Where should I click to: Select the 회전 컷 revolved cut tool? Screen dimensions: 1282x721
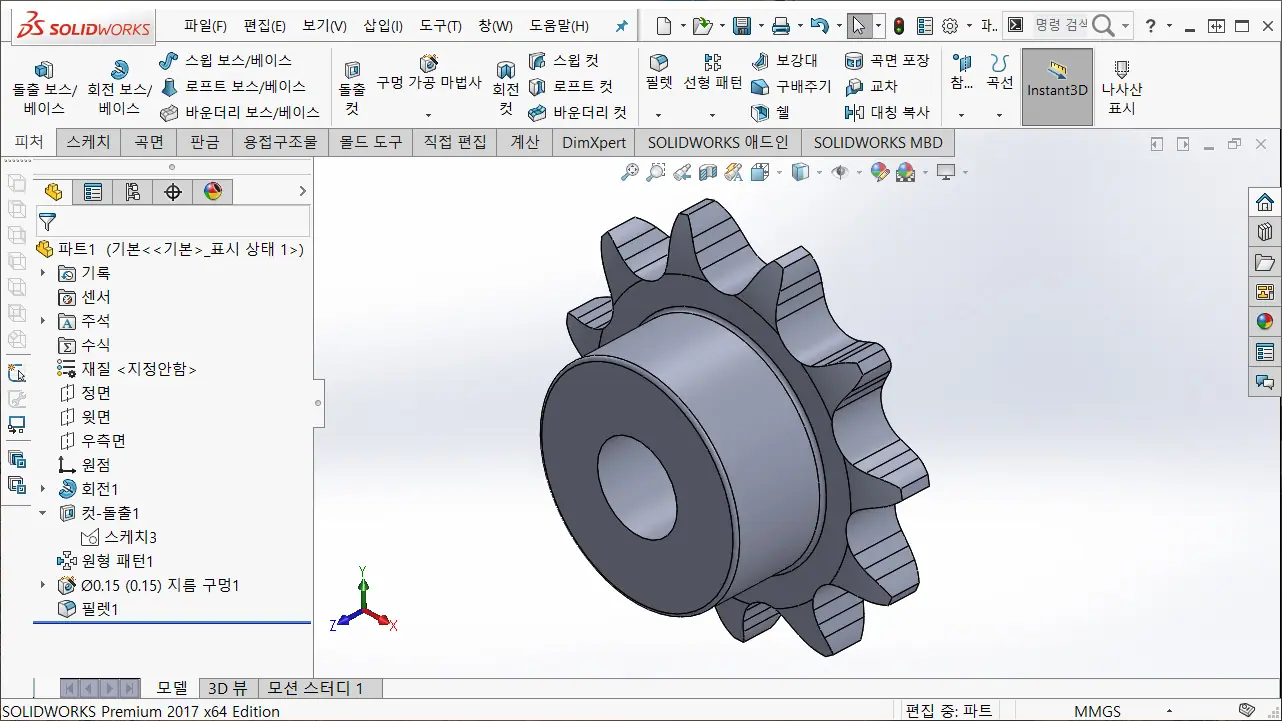pyautogui.click(x=506, y=87)
